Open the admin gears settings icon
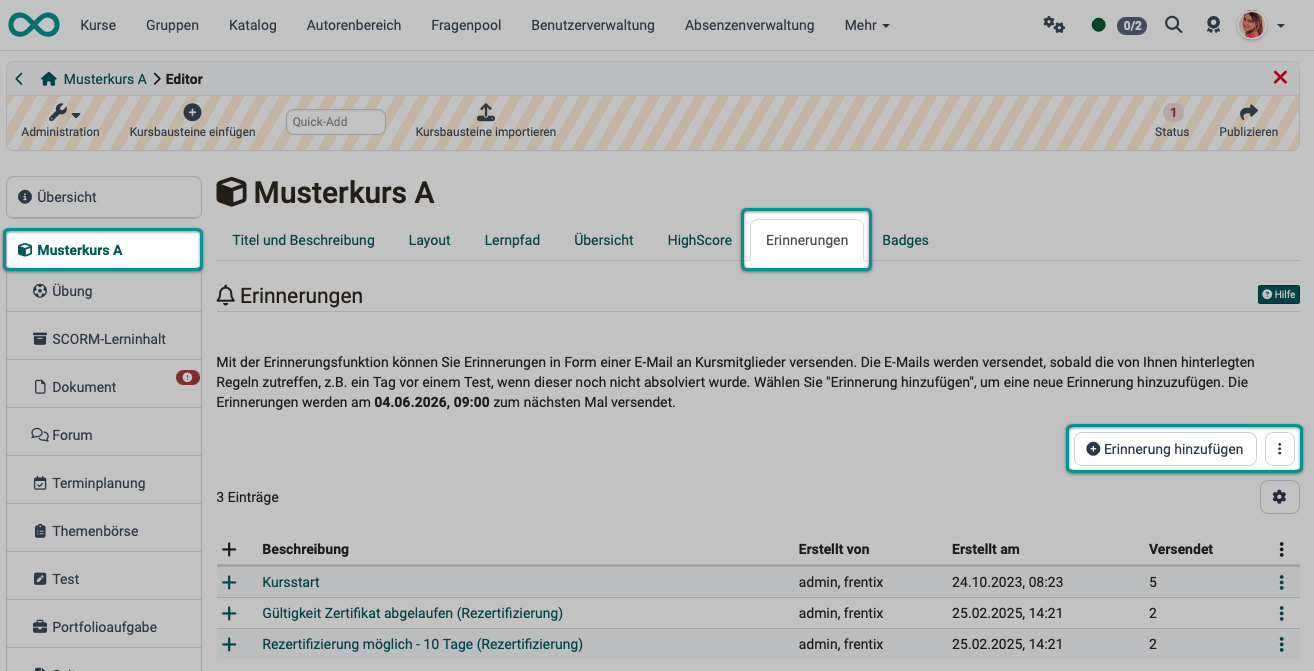Screen dimensions: 1314x671 (x=1054, y=25)
